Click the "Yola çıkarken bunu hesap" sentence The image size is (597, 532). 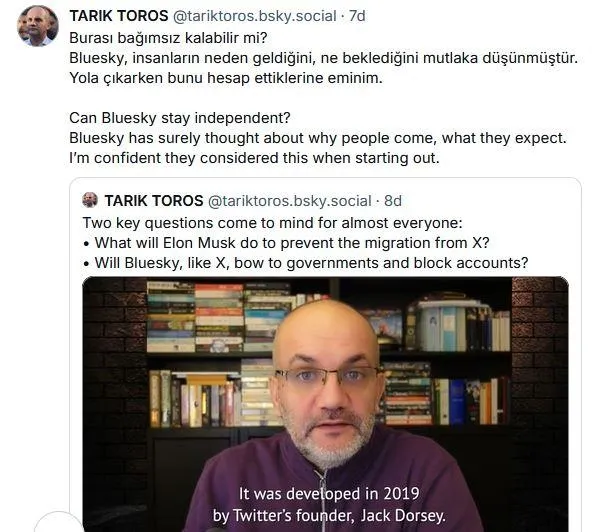point(226,78)
